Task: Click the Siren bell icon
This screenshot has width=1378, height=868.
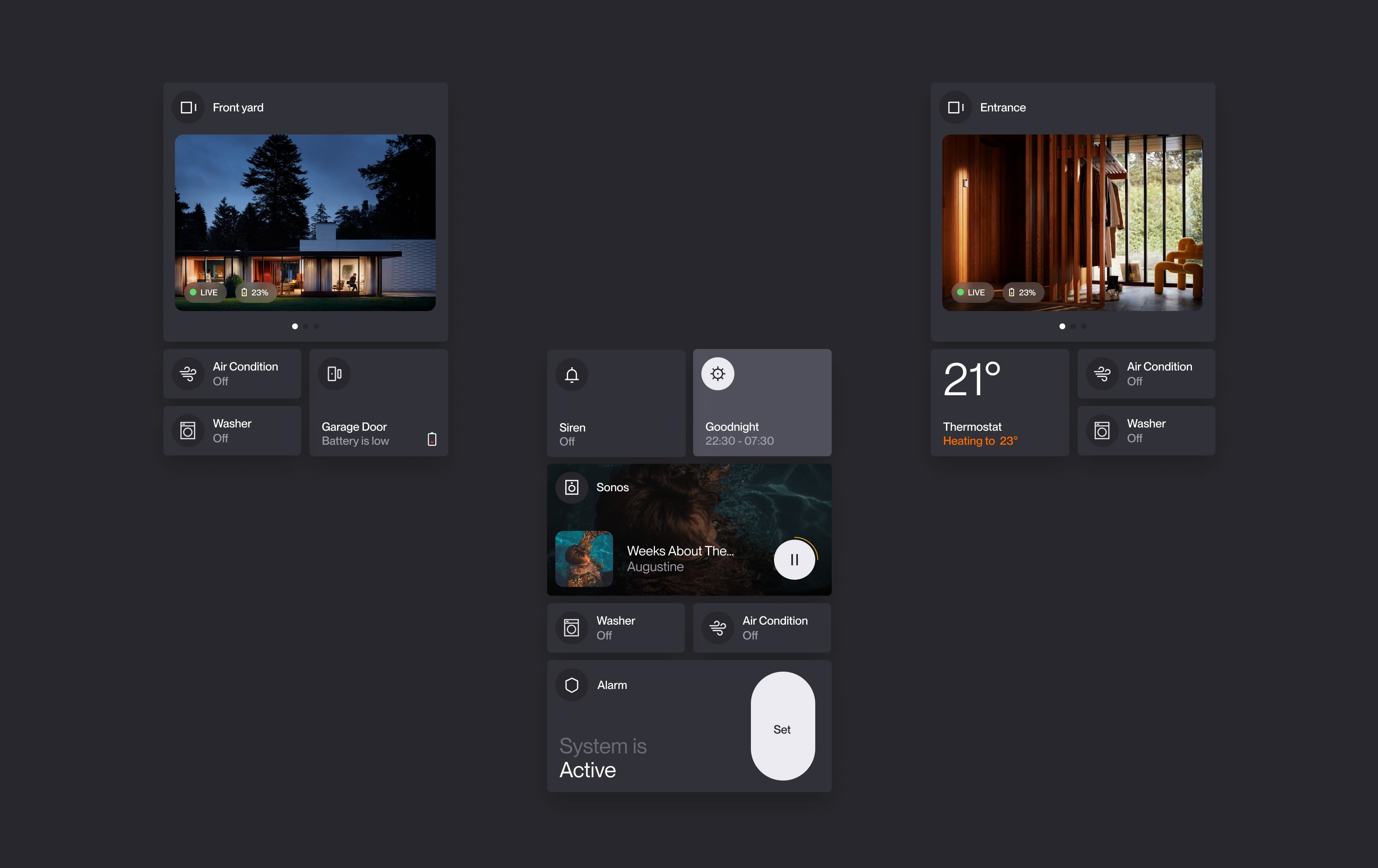Action: [572, 375]
